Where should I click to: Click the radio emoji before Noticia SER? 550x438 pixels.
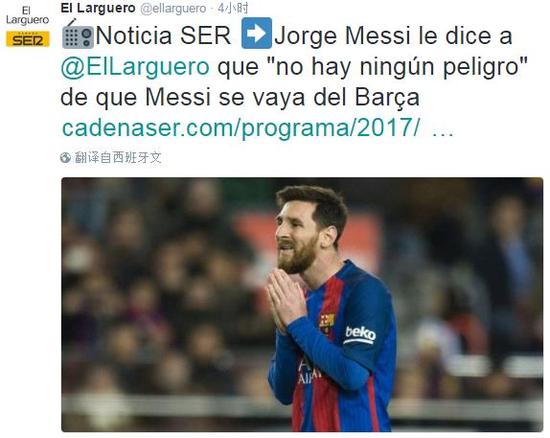point(78,34)
